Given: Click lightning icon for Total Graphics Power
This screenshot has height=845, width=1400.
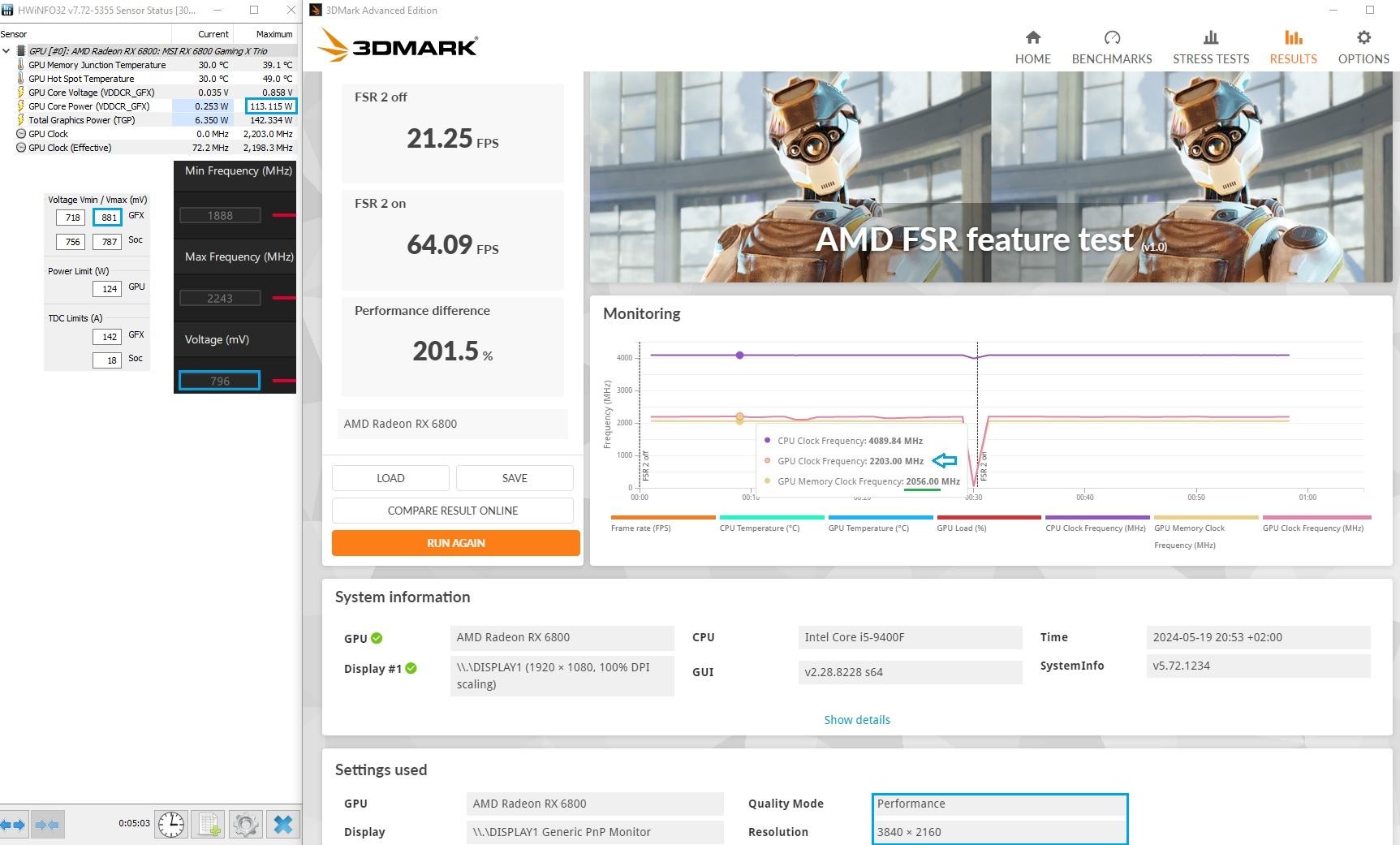Looking at the screenshot, I should (21, 120).
